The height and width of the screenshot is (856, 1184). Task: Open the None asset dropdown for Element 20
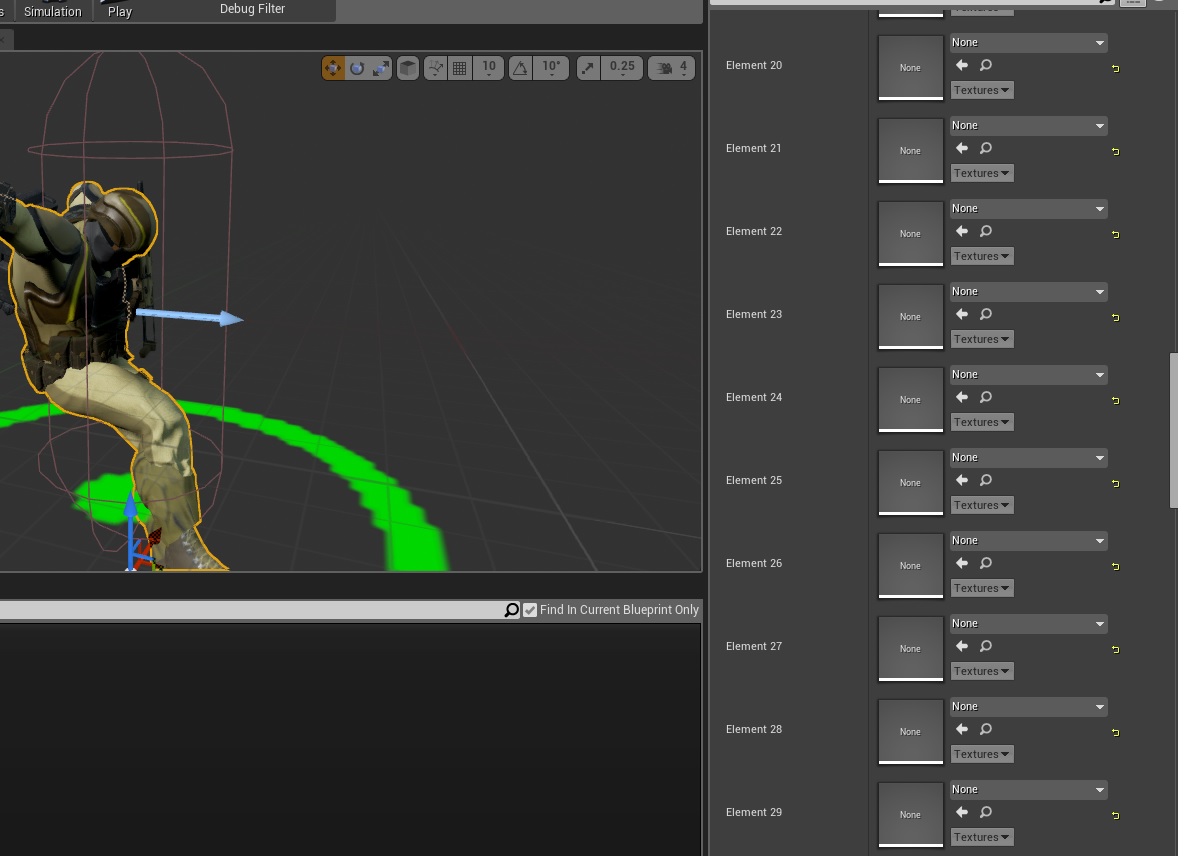(1028, 43)
